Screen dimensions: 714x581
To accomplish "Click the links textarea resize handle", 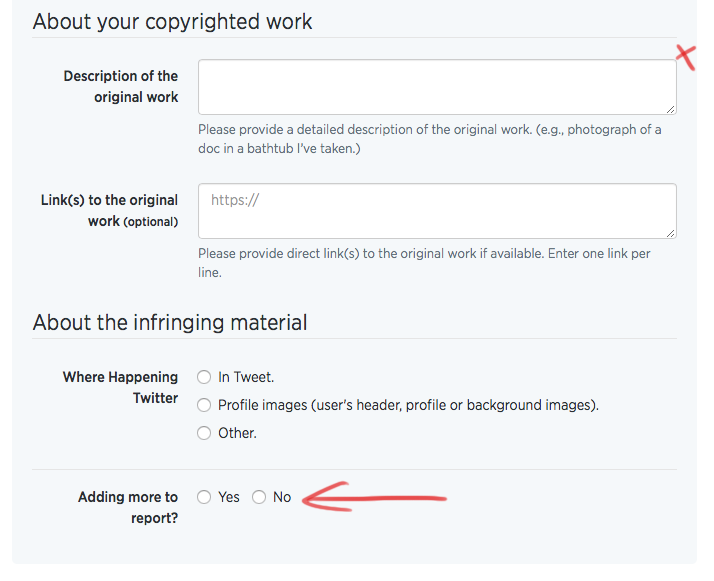I will 670,233.
